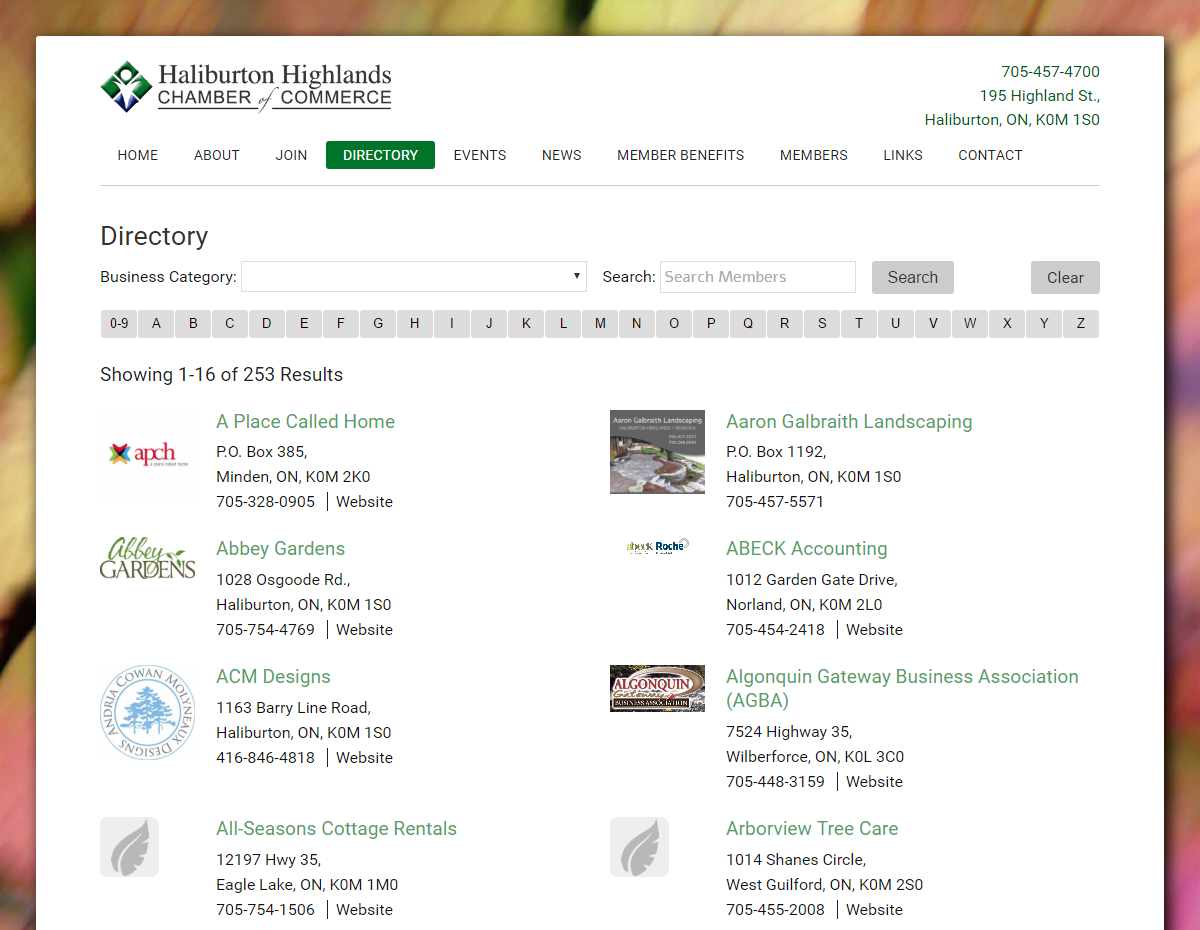Click All-Seasons Cottage Rentals placeholder leaf icon

[x=129, y=847]
